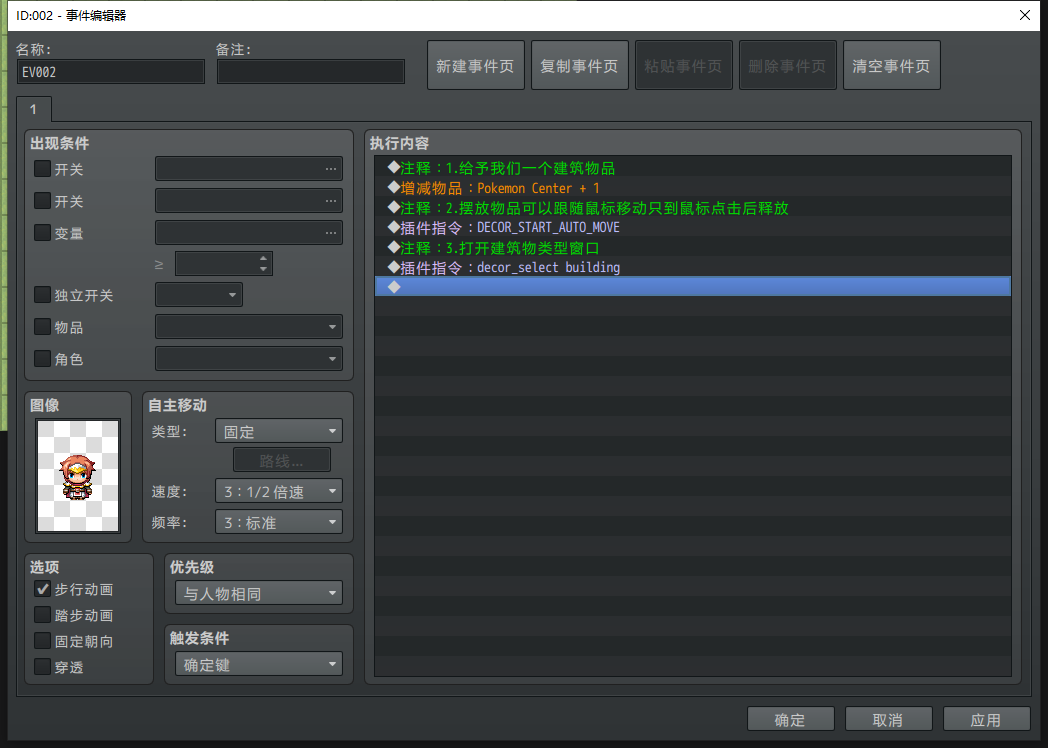Viewport: 1048px width, 748px height.
Task: Select the comment line 2.摆放物品可以跟随鼠标移动
Action: pyautogui.click(x=692, y=208)
